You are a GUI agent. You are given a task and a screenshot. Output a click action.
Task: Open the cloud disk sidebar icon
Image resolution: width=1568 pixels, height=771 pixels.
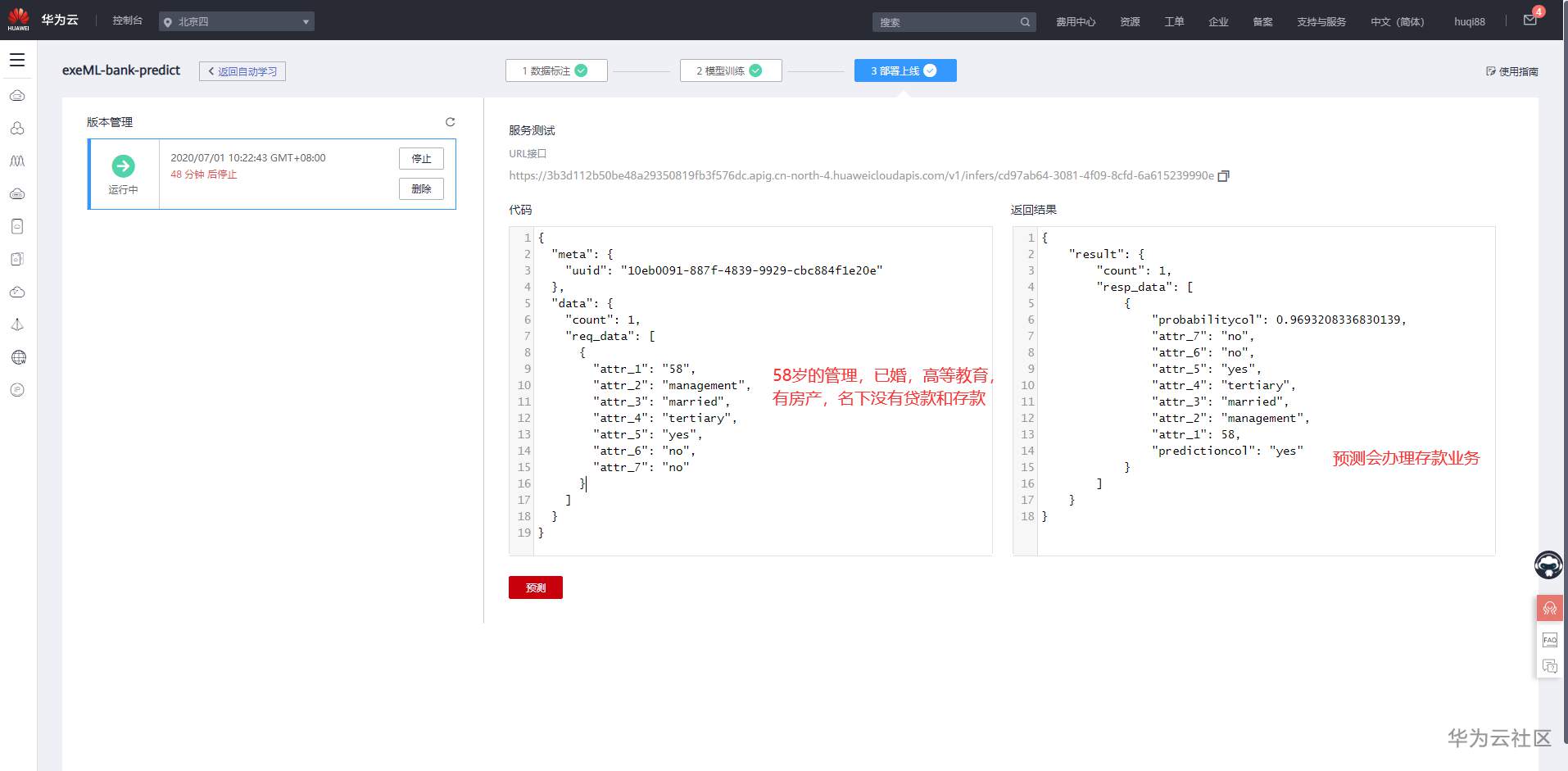(17, 194)
